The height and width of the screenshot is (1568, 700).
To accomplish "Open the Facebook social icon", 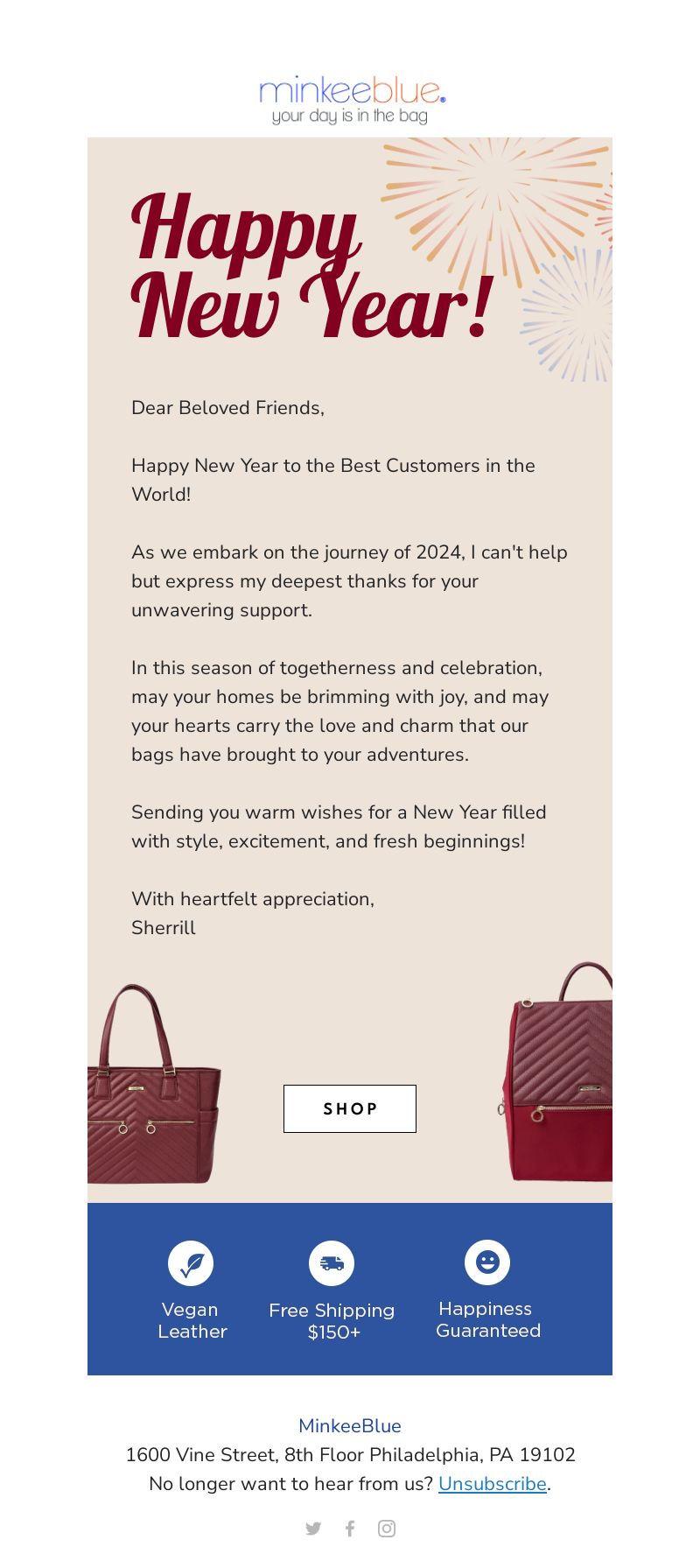I will pos(350,1529).
